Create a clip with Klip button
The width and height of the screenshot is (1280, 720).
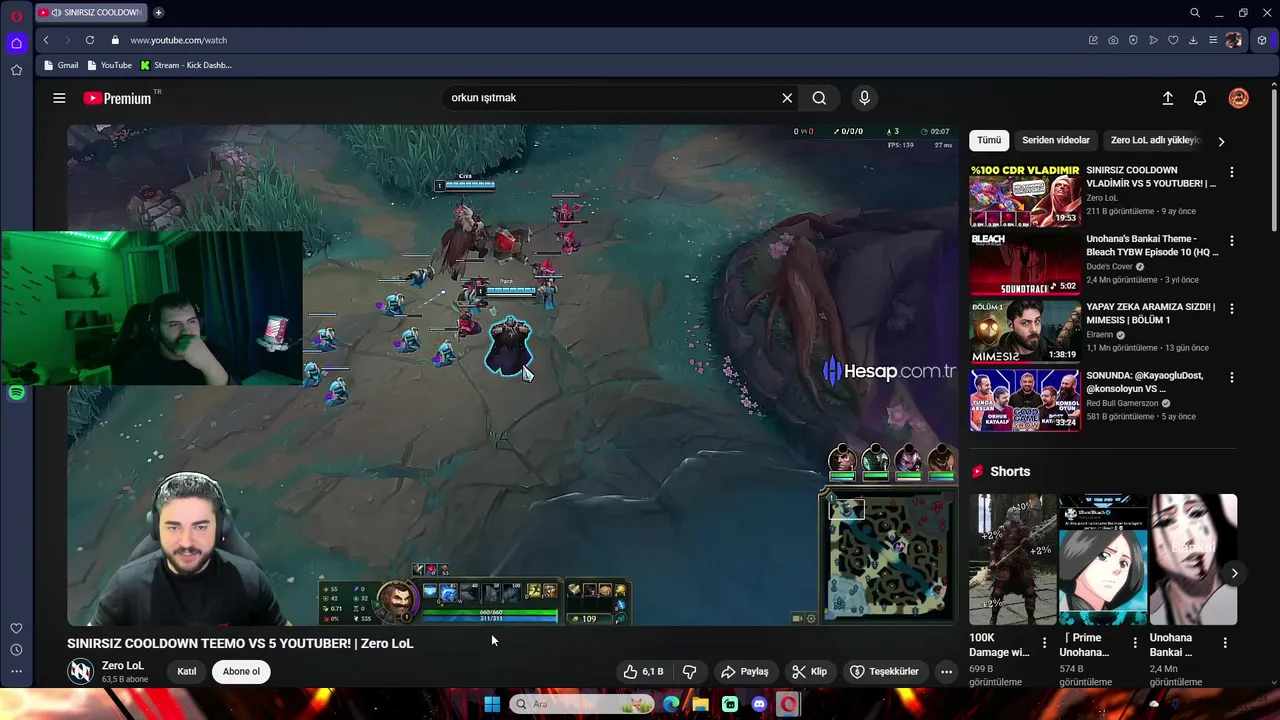[x=810, y=672]
